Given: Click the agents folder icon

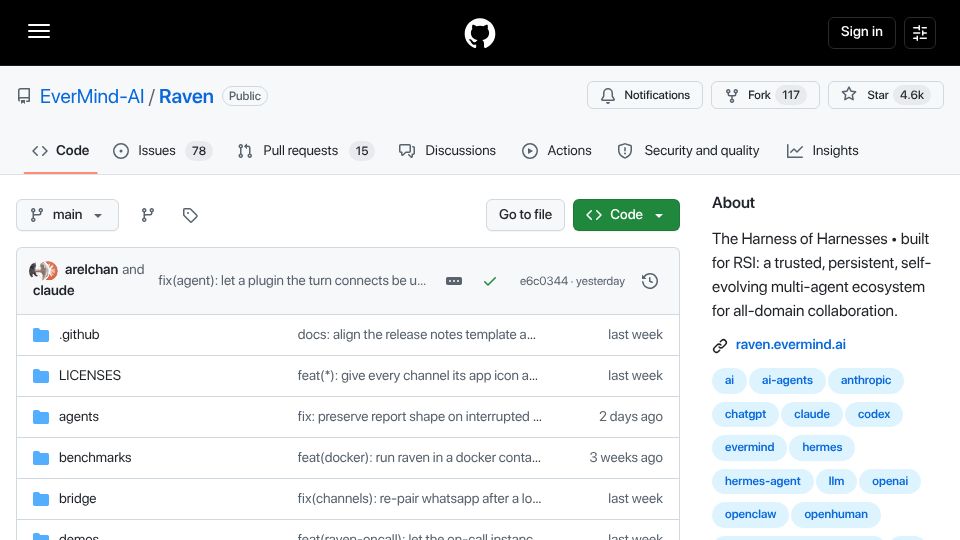Looking at the screenshot, I should pos(40,417).
